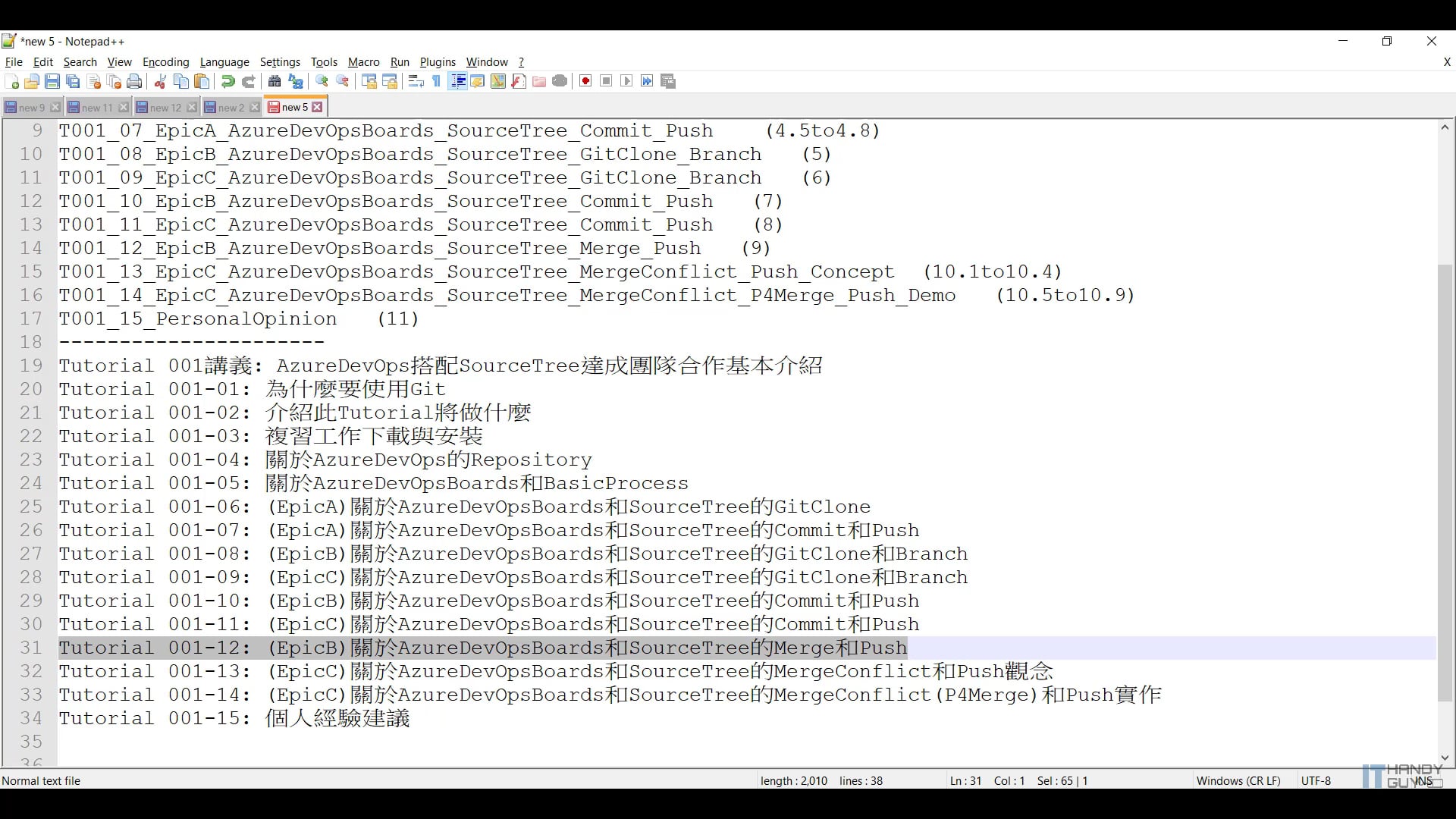The width and height of the screenshot is (1456, 819).
Task: Select the Word Wrap toolbar icon
Action: tap(416, 81)
